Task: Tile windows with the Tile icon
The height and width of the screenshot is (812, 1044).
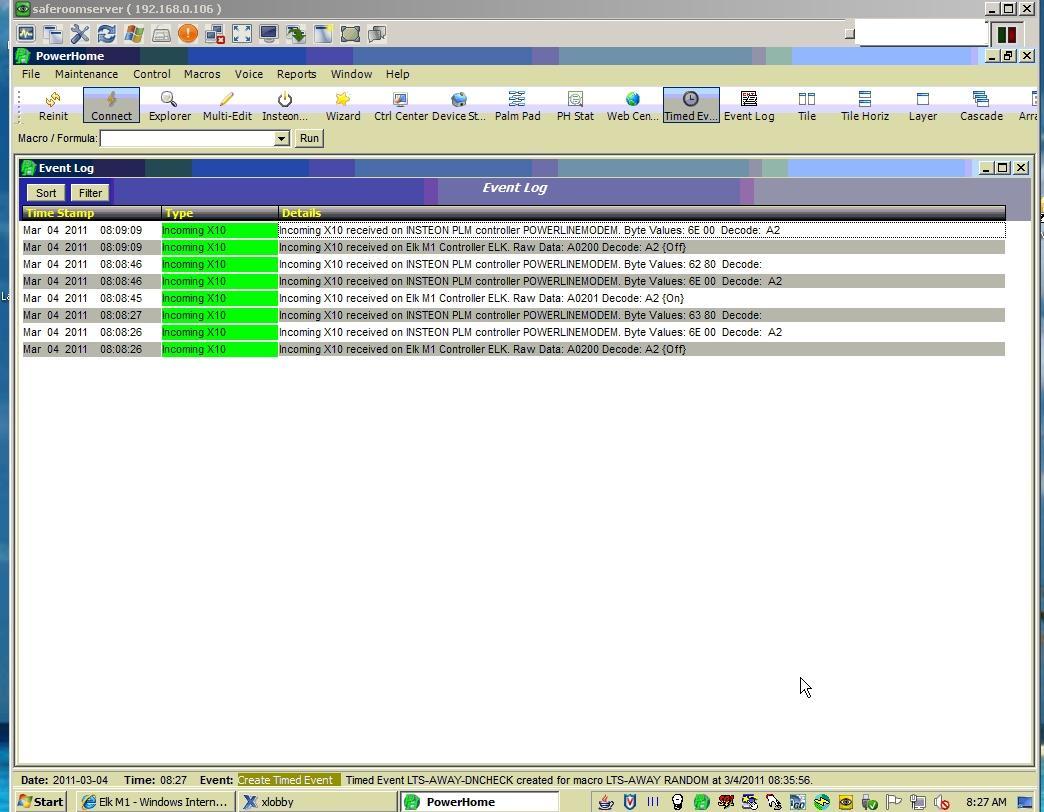Action: click(807, 106)
